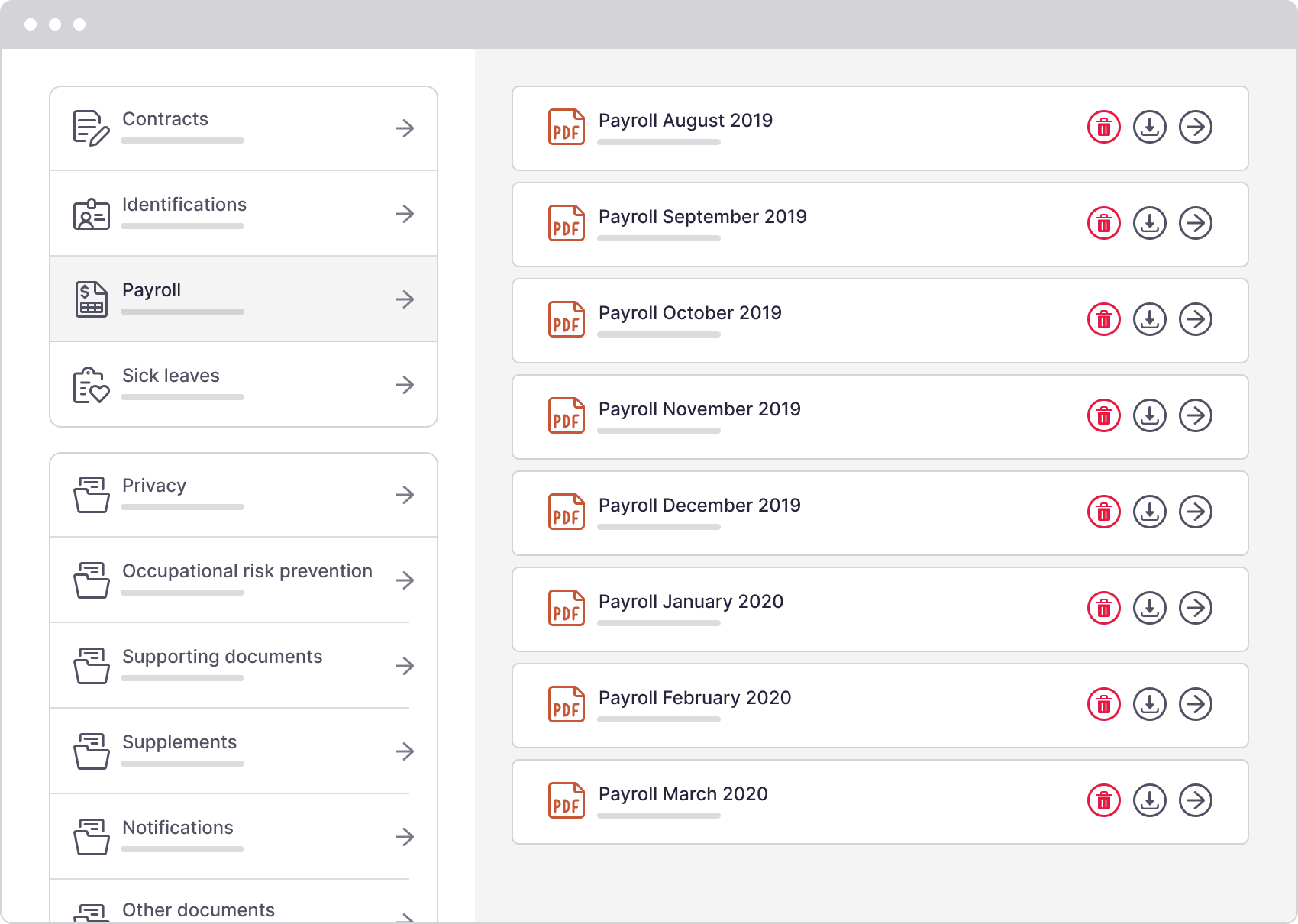This screenshot has height=924, width=1298.
Task: Select the Notifications category
Action: click(x=177, y=828)
